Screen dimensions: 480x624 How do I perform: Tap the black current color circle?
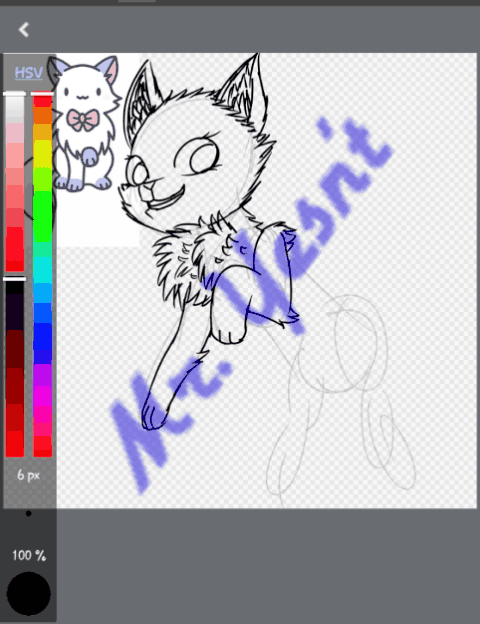pyautogui.click(x=29, y=594)
